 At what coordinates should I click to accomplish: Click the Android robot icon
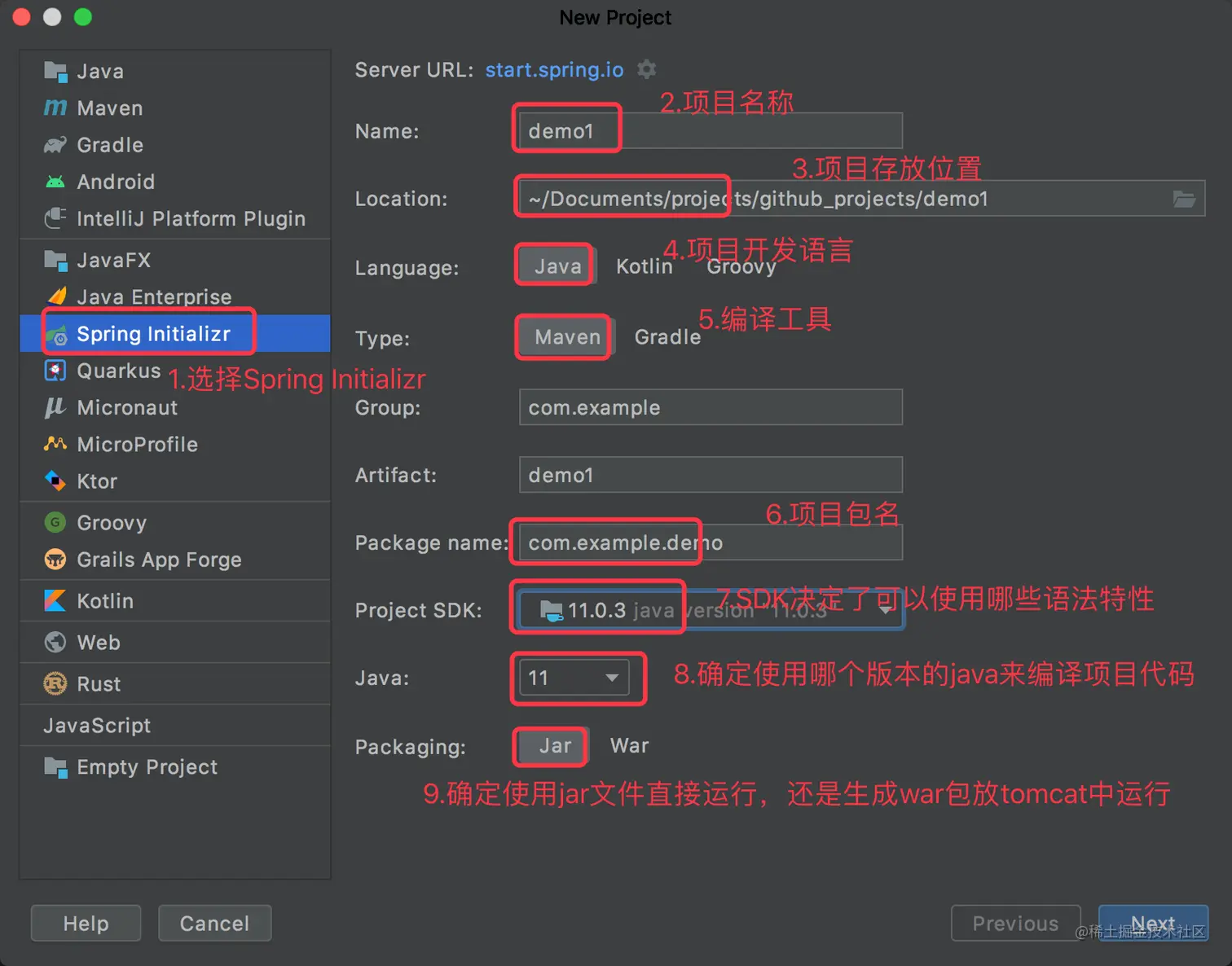55,182
